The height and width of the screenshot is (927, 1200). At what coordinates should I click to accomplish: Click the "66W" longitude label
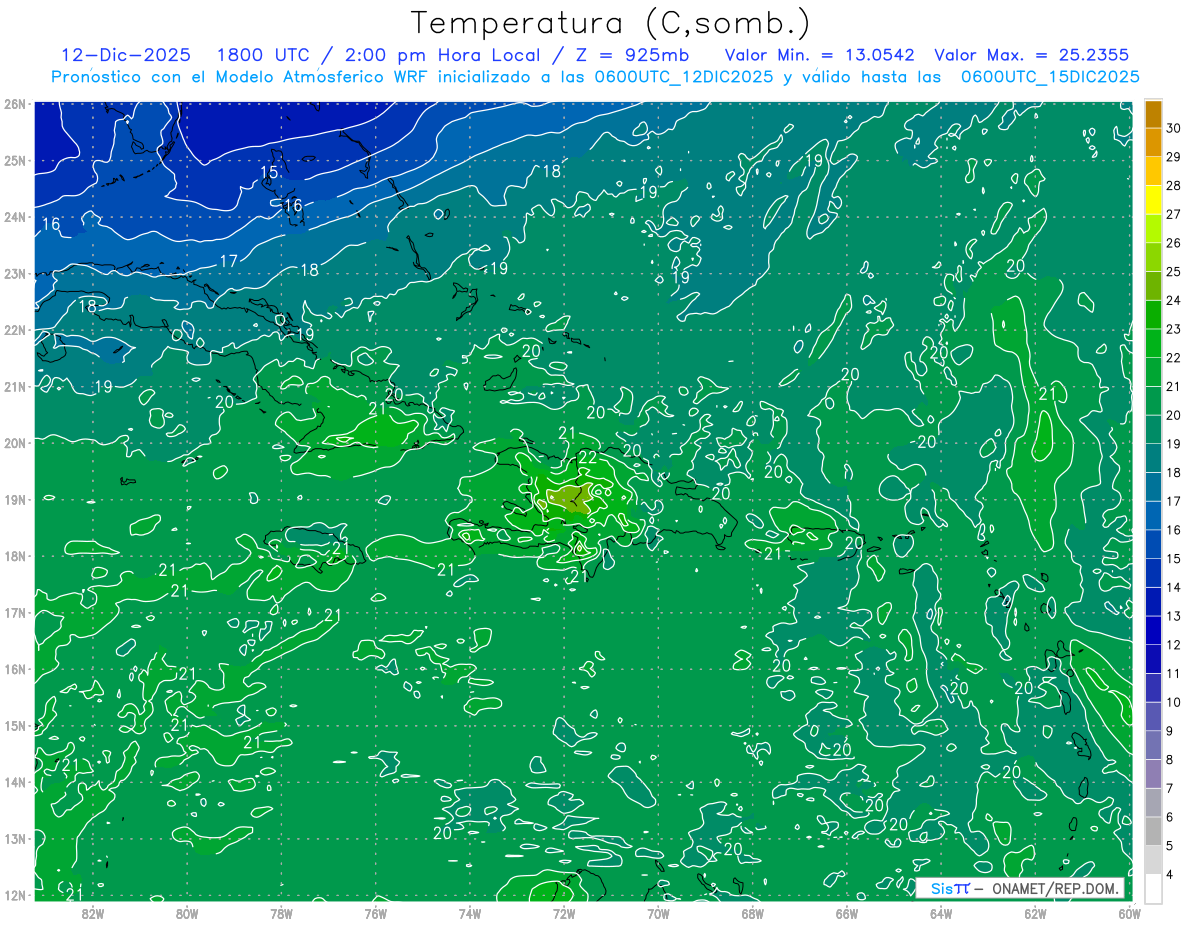tap(847, 913)
